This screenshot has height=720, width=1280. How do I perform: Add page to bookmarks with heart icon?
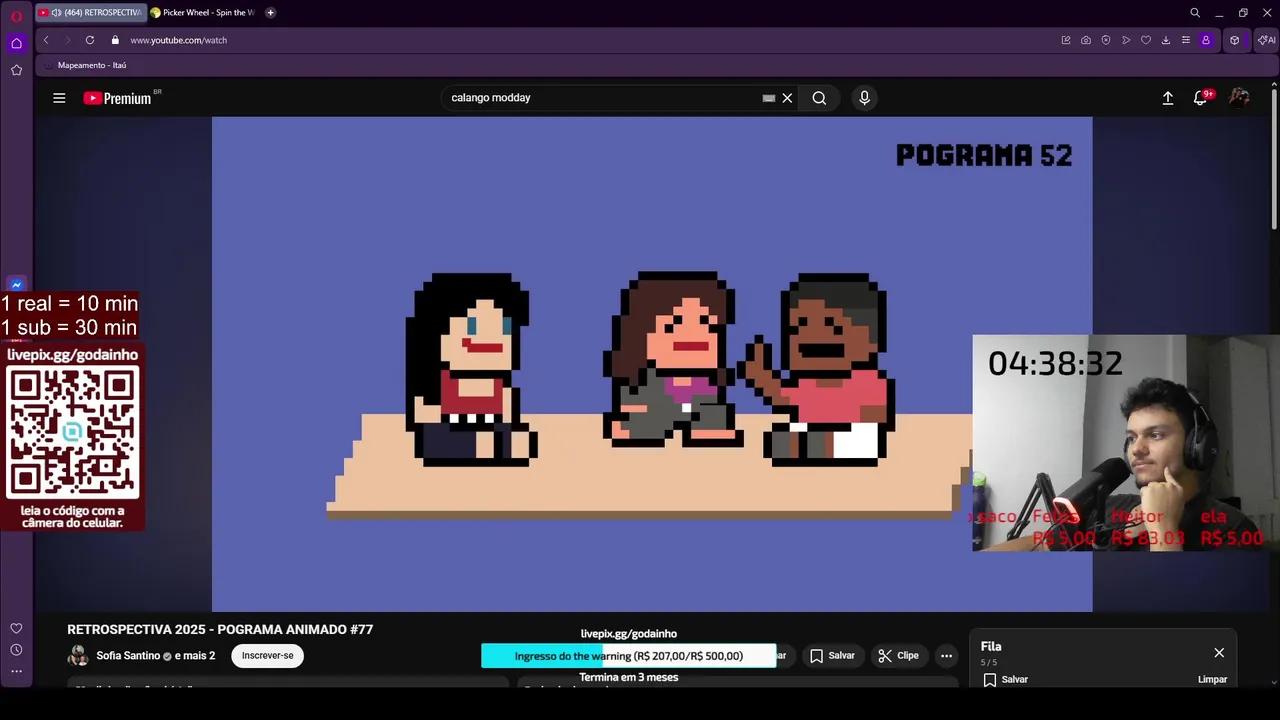pos(1146,40)
